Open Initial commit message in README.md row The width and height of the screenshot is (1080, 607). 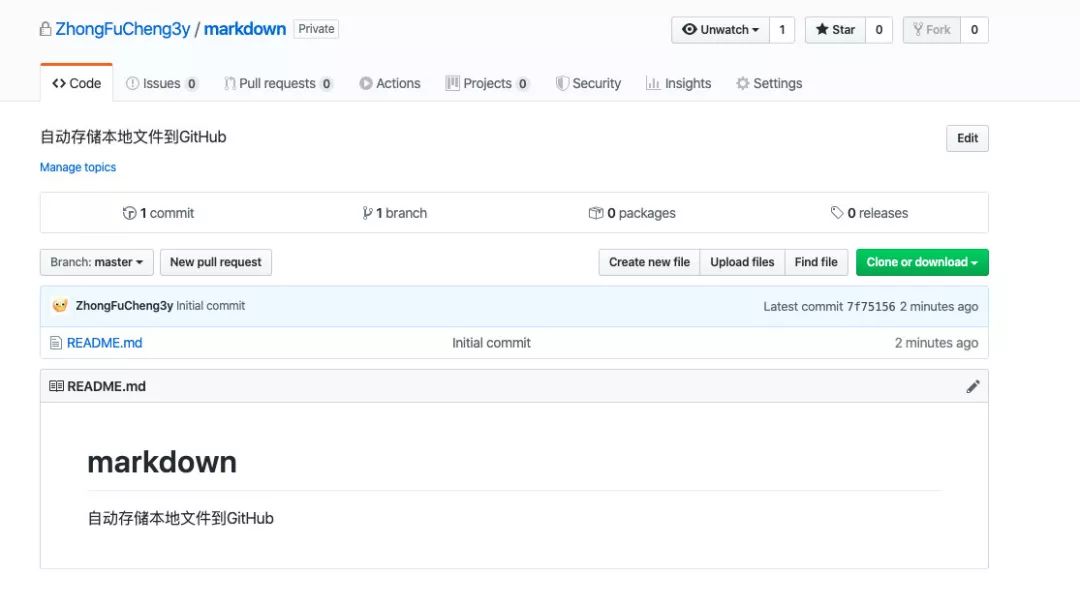point(491,343)
